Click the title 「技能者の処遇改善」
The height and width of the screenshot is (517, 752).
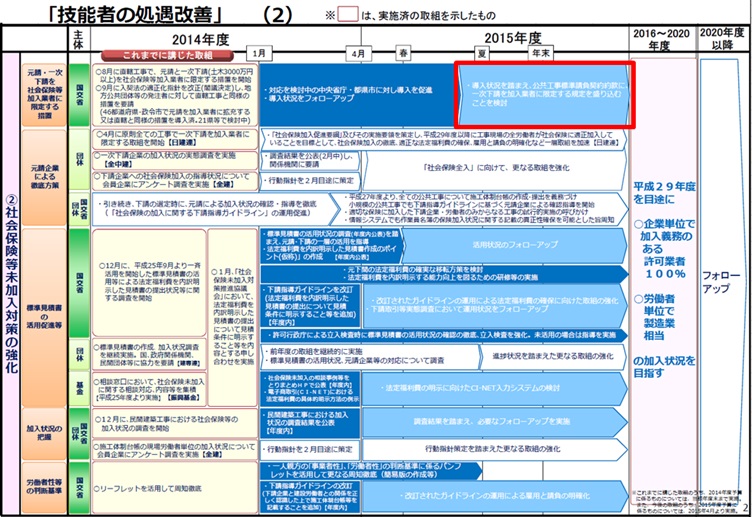136,14
